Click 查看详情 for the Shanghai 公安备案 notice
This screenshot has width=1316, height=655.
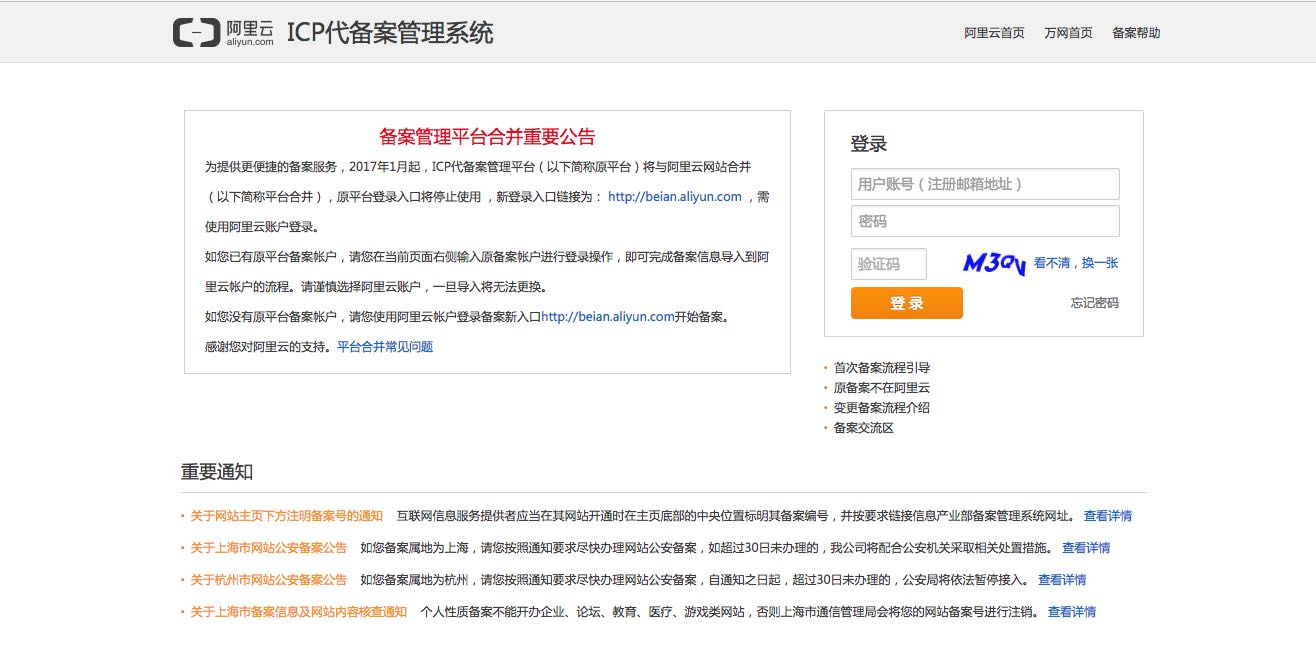point(1086,548)
